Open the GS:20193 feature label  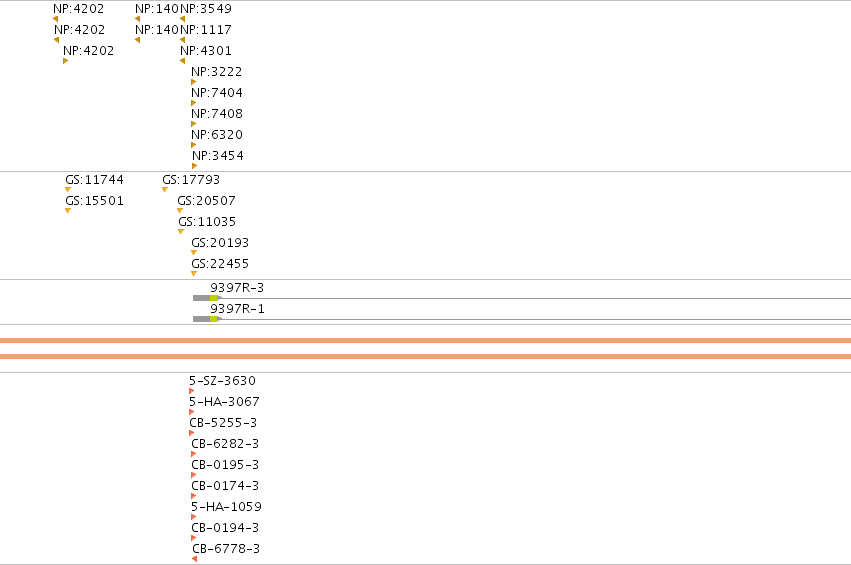click(220, 243)
